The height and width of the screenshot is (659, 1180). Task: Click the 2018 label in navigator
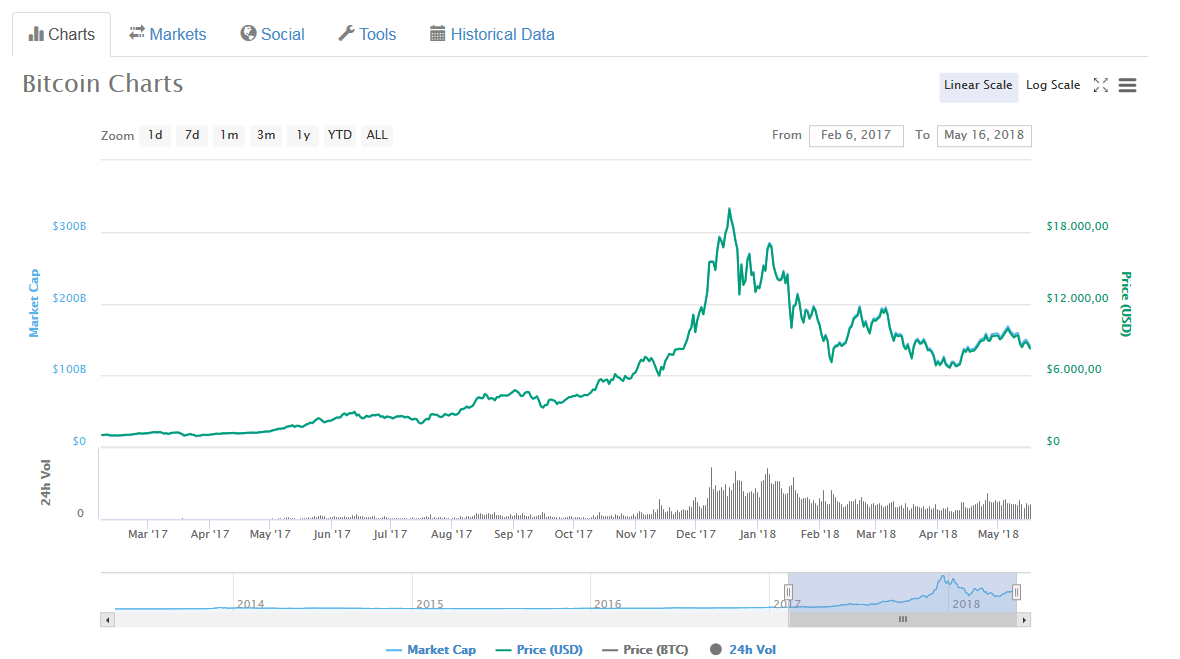[966, 604]
